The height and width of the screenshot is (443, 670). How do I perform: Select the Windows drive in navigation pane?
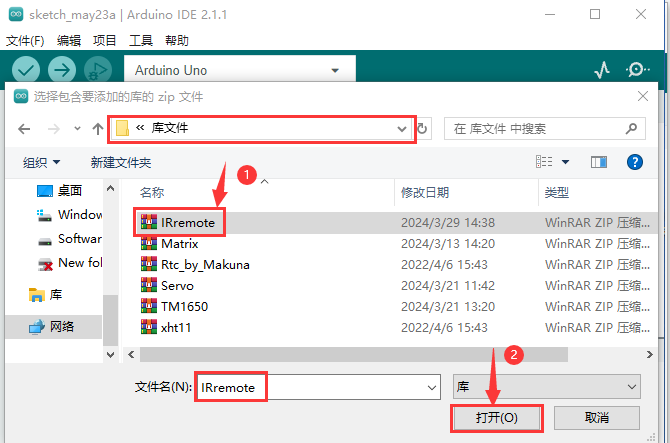pos(70,214)
